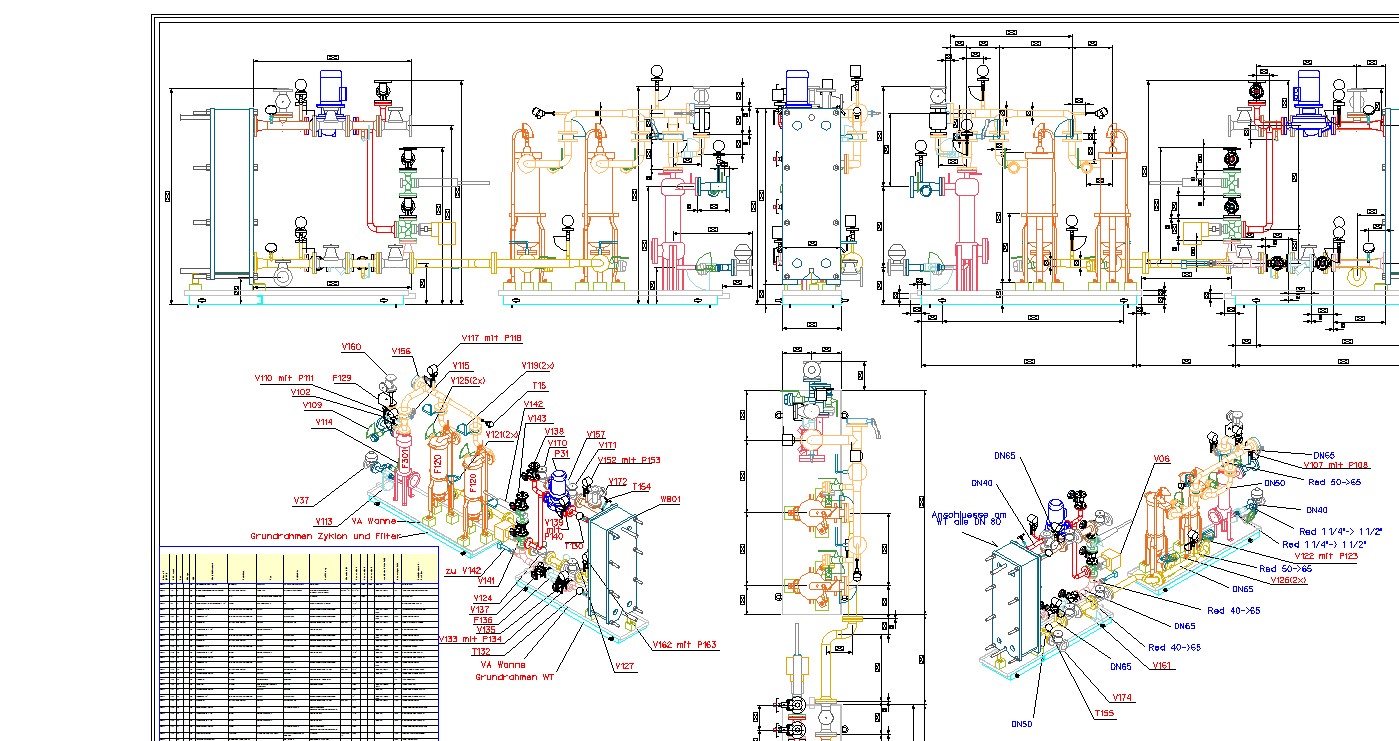Select the V174 callout text
The image size is (1399, 741).
[x=1122, y=696]
